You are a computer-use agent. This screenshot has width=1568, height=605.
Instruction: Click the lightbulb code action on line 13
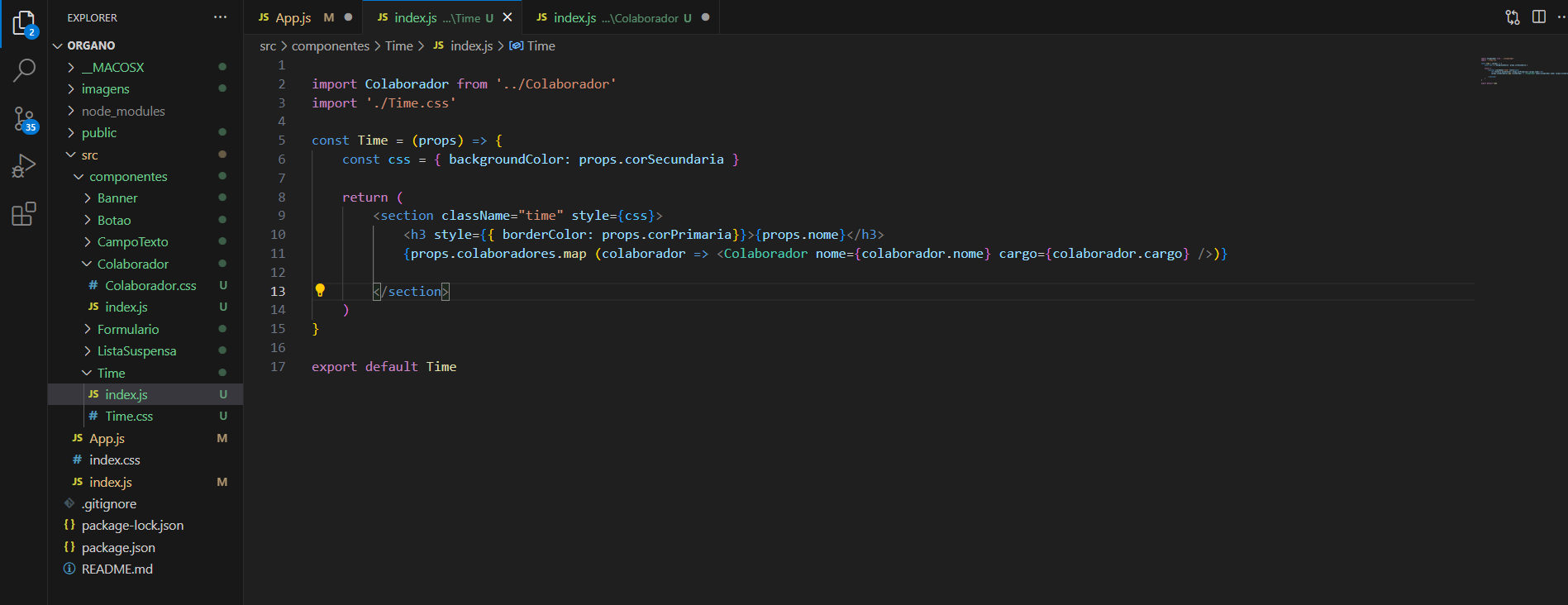tap(320, 290)
